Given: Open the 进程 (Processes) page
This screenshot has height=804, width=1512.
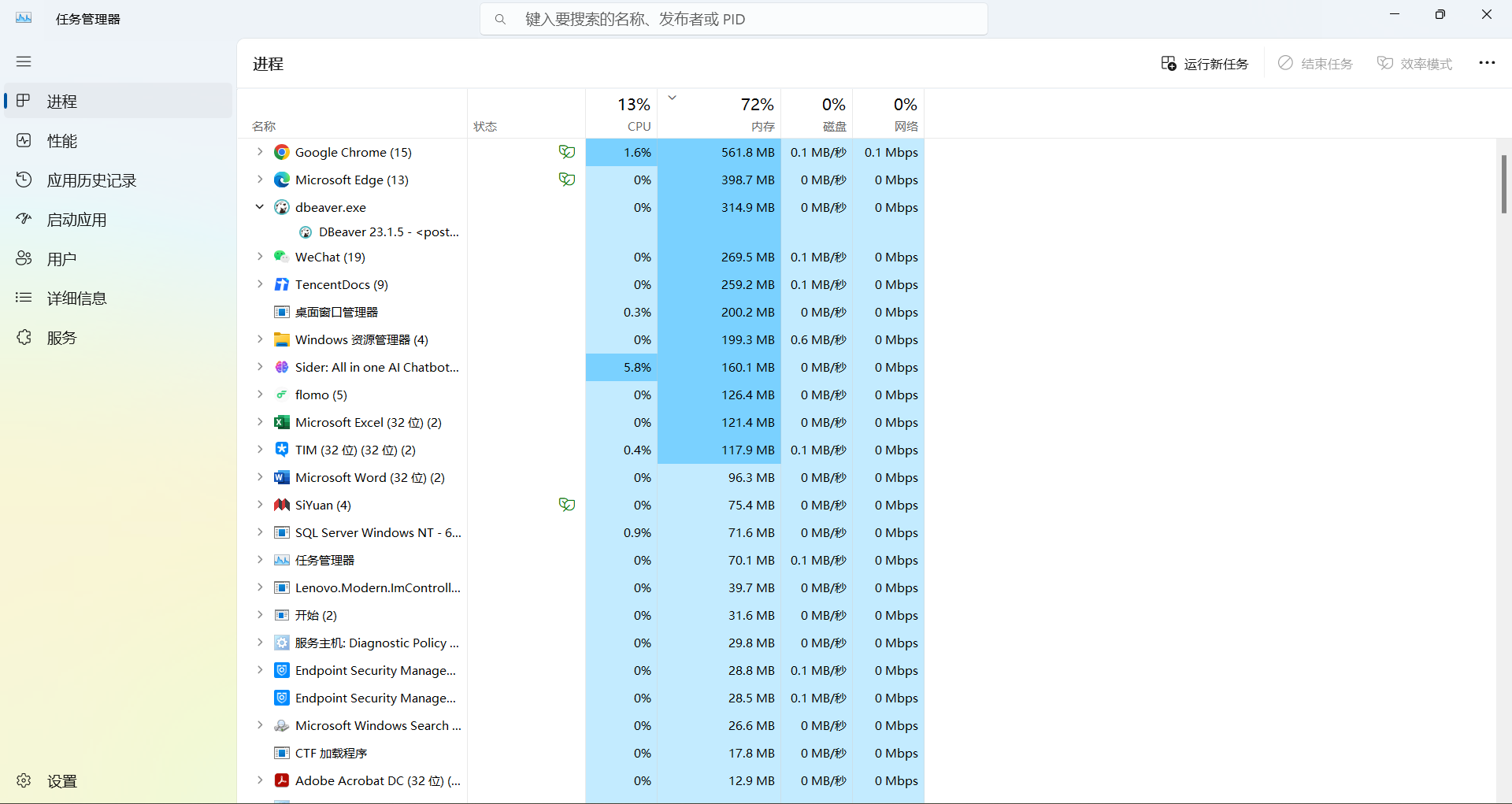Looking at the screenshot, I should (x=118, y=101).
